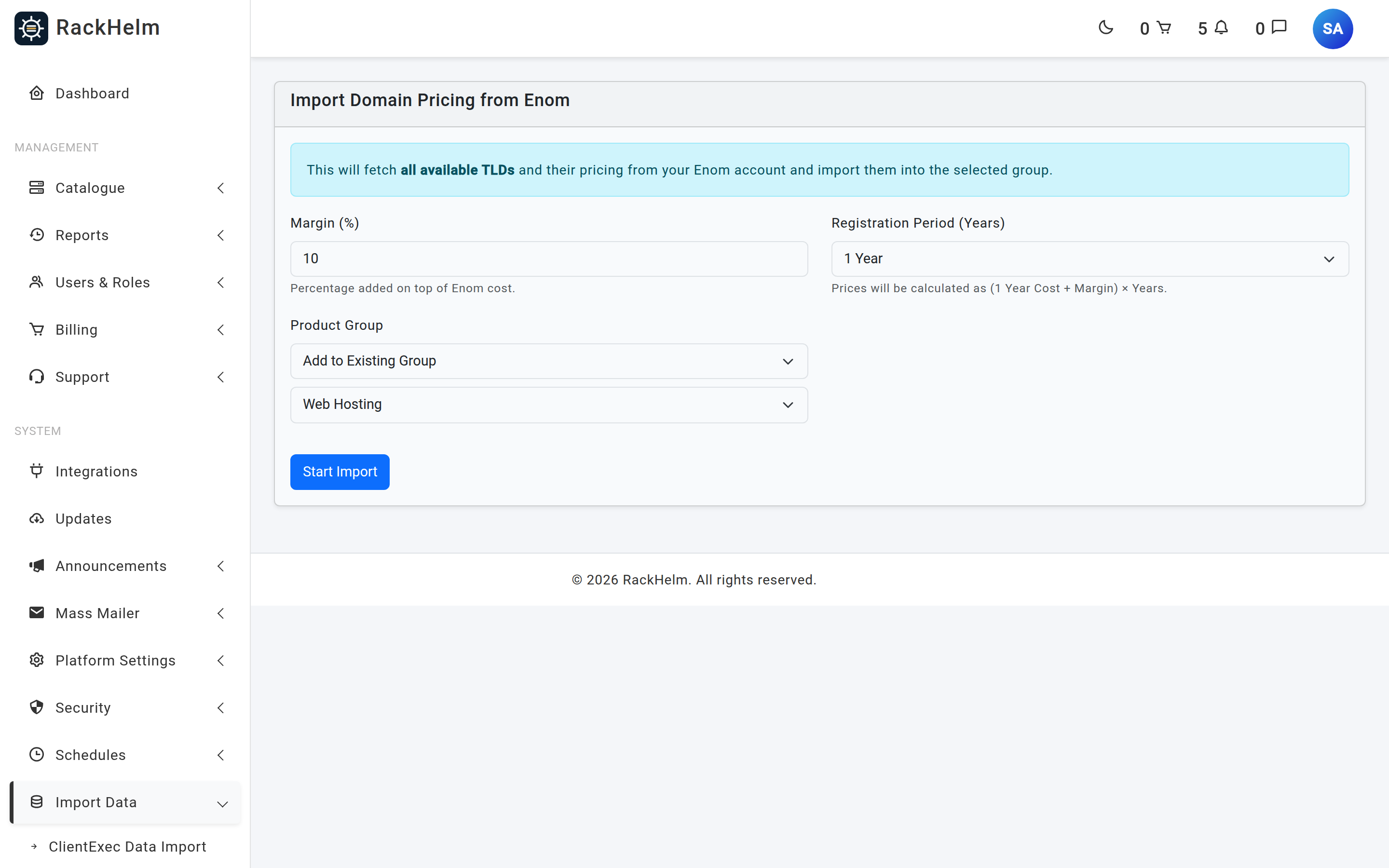Expand the Announcements menu chevron
The height and width of the screenshot is (868, 1389).
click(221, 566)
